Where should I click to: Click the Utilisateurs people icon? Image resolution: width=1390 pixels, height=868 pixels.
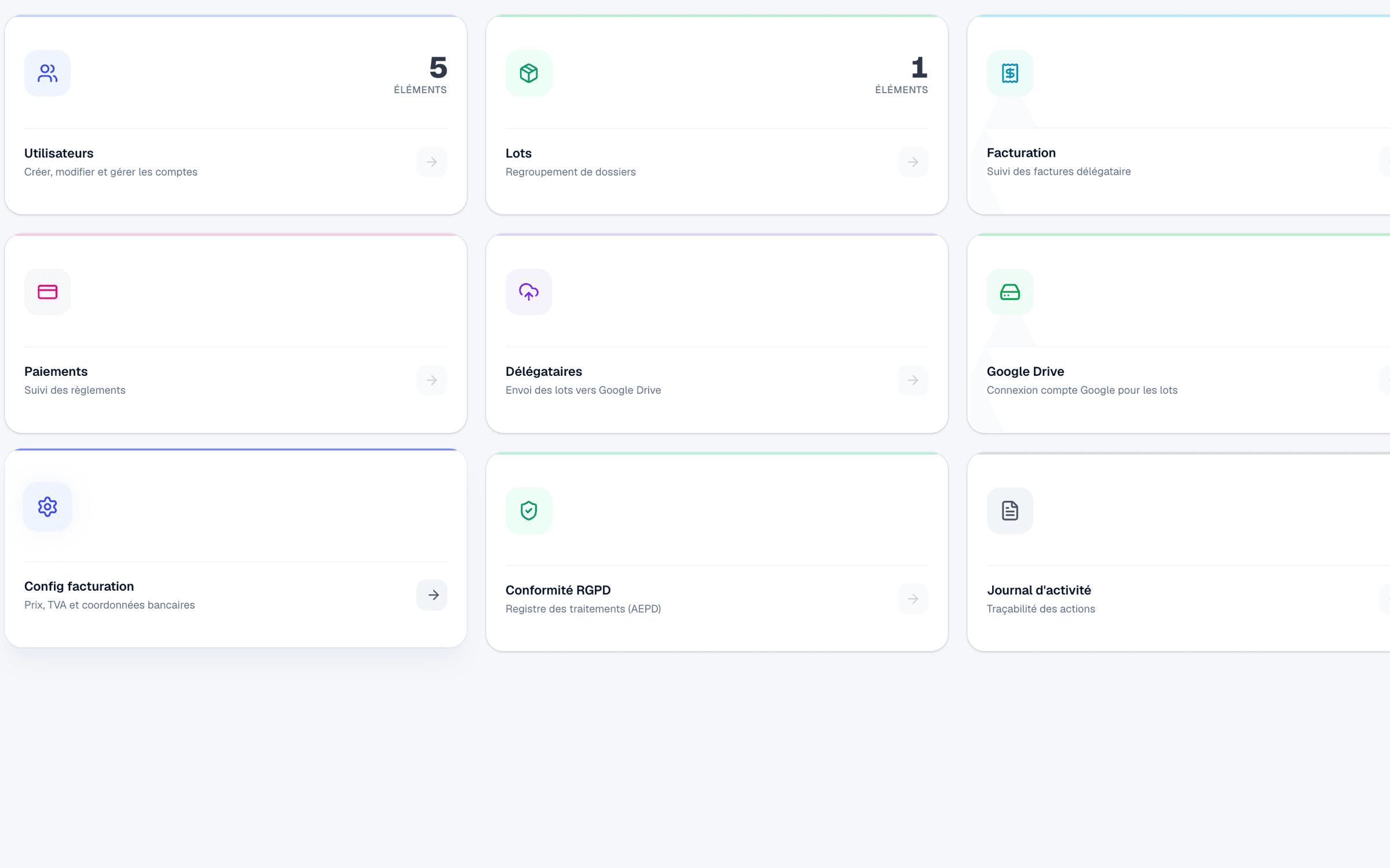tap(47, 73)
